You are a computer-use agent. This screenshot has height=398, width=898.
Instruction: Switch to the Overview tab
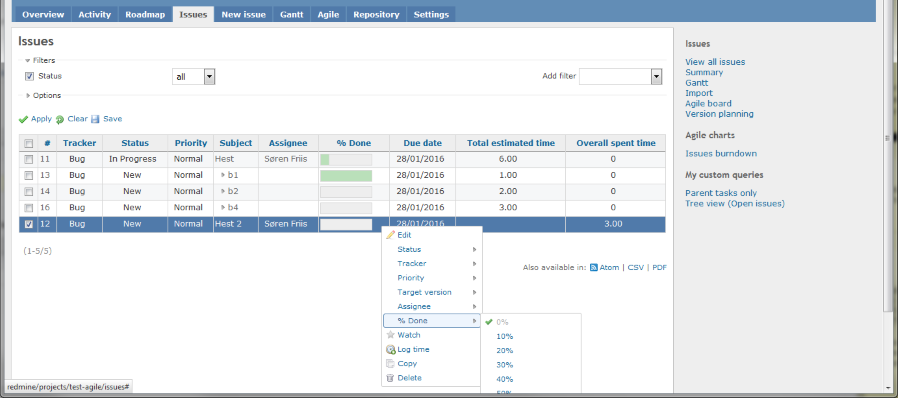[x=43, y=15]
